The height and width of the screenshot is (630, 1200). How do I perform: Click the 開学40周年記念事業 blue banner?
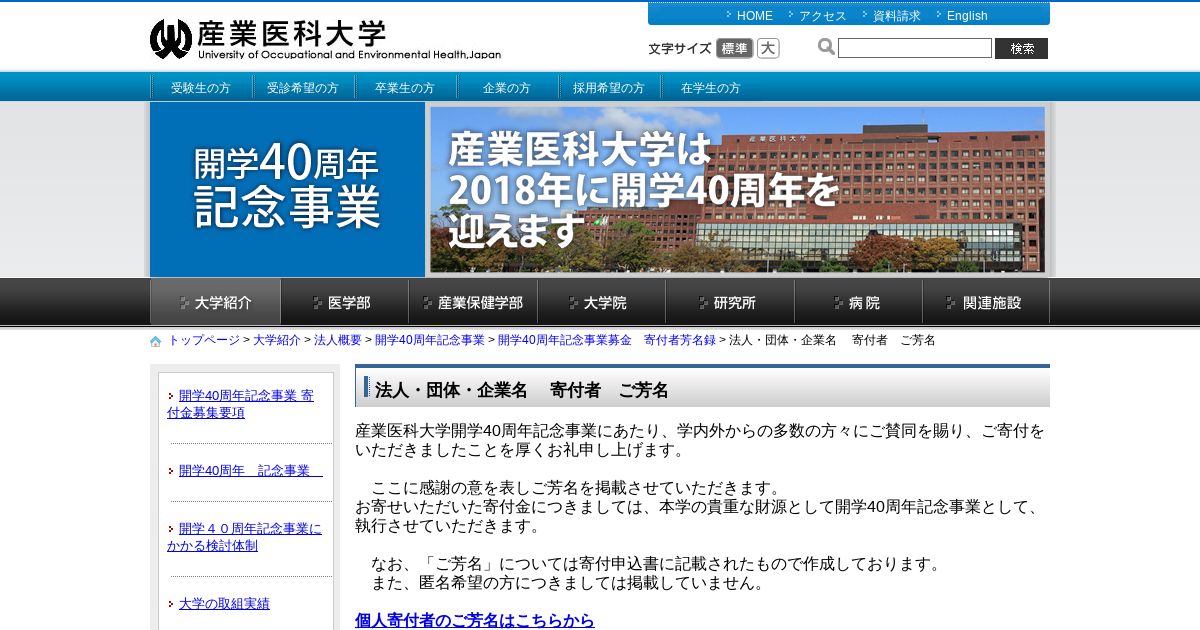(288, 189)
